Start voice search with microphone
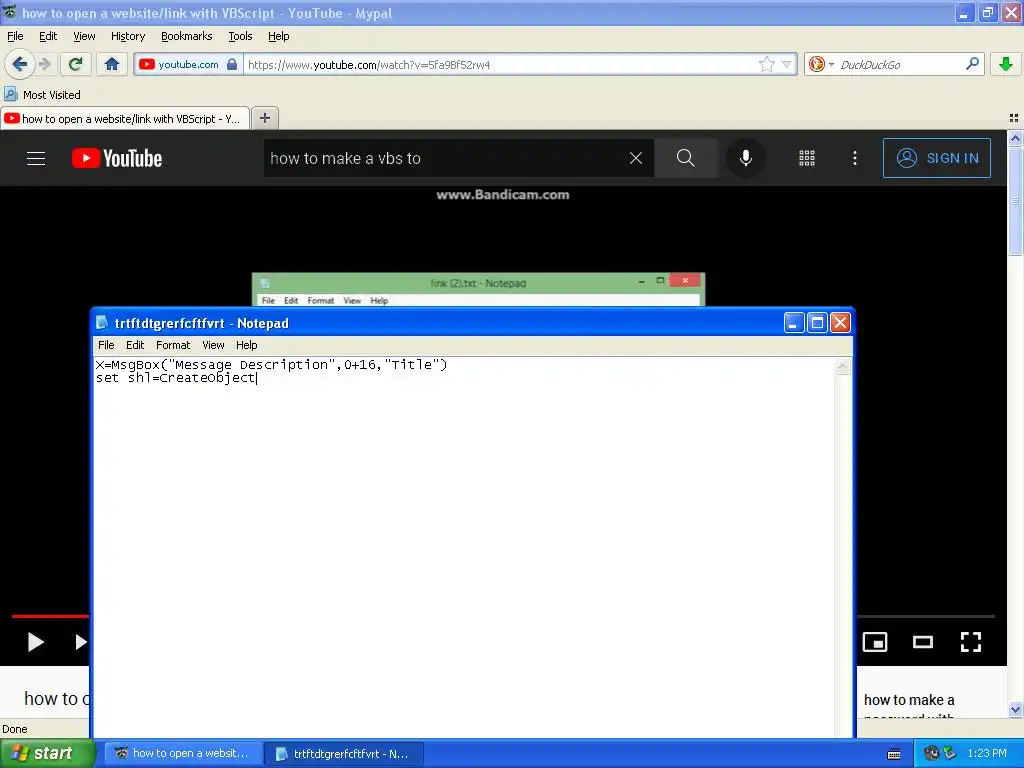This screenshot has width=1024, height=768. [x=745, y=158]
